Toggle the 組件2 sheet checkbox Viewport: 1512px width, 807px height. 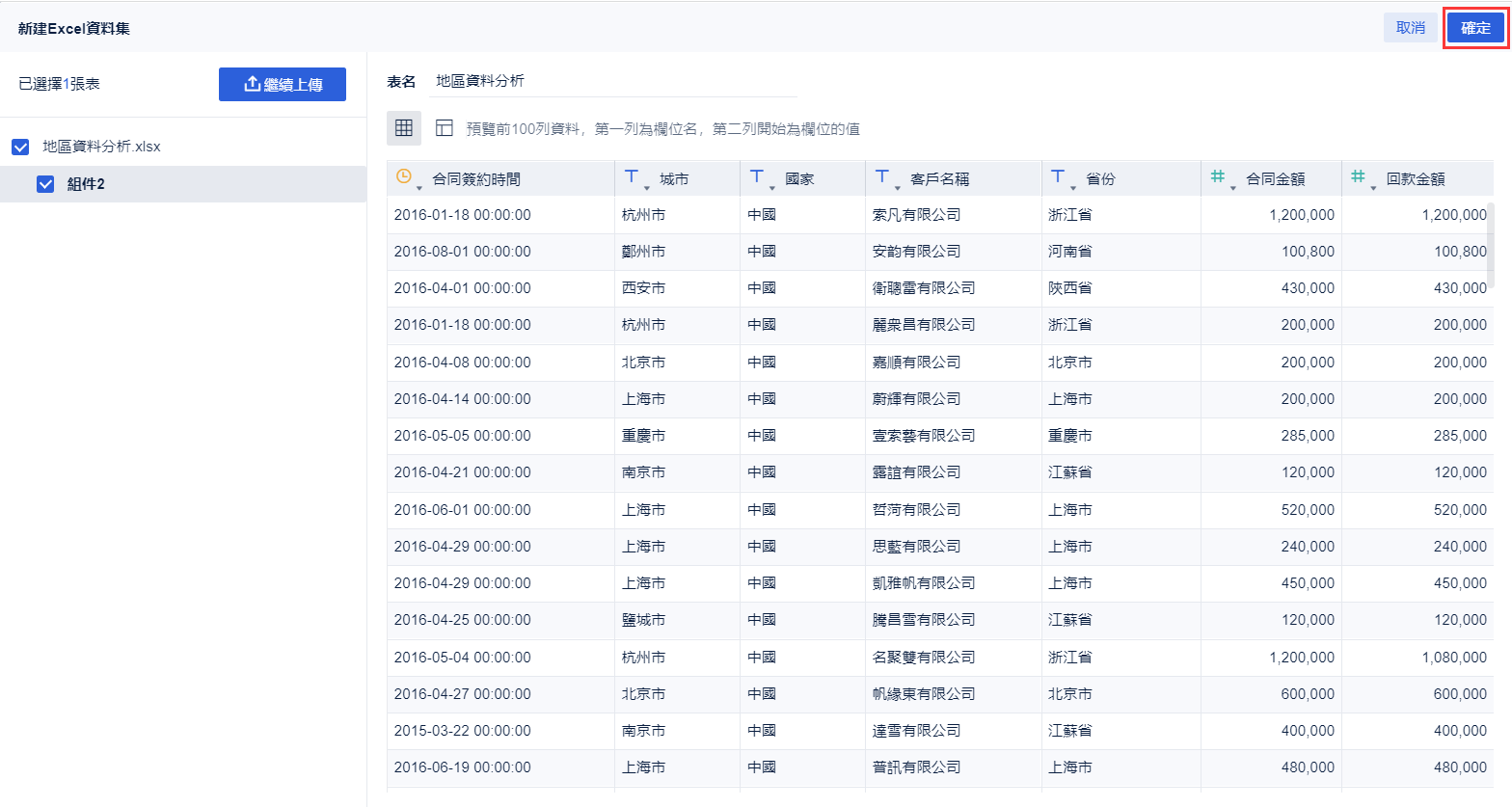pyautogui.click(x=45, y=184)
